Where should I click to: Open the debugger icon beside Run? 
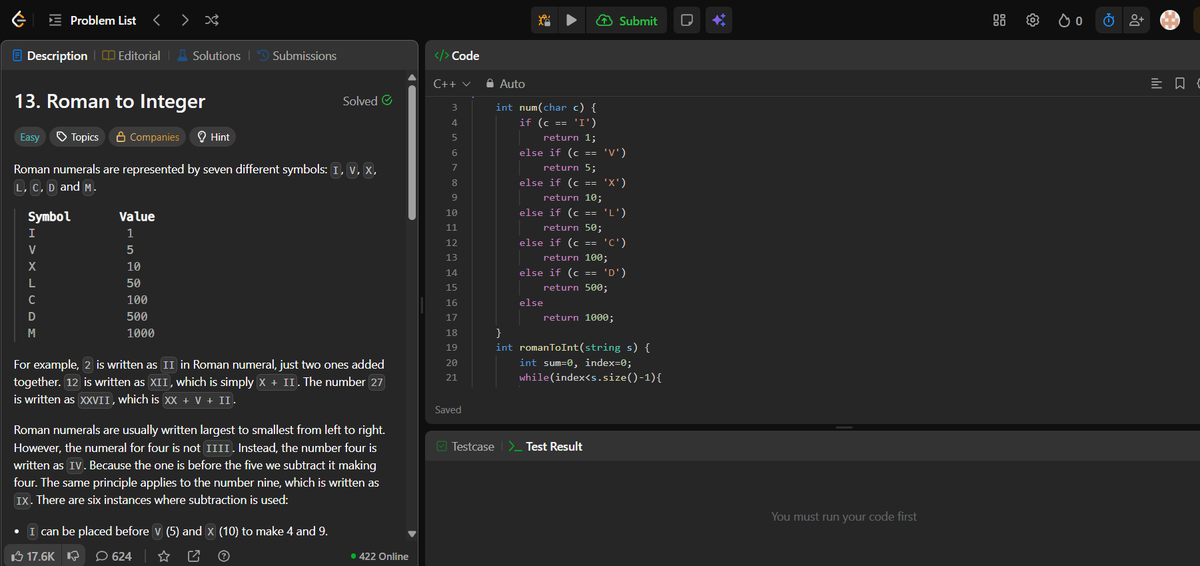(543, 20)
